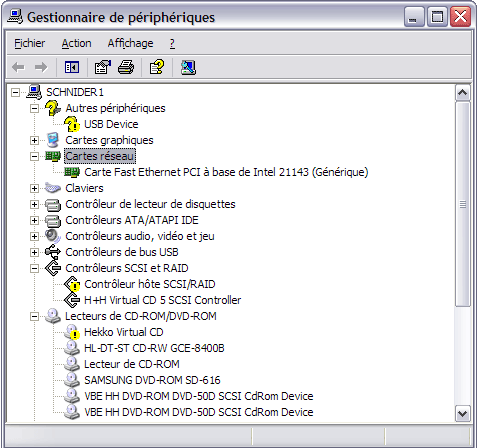The image size is (477, 448).
Task: Click the scan for hardware changes icon
Action: tap(188, 67)
